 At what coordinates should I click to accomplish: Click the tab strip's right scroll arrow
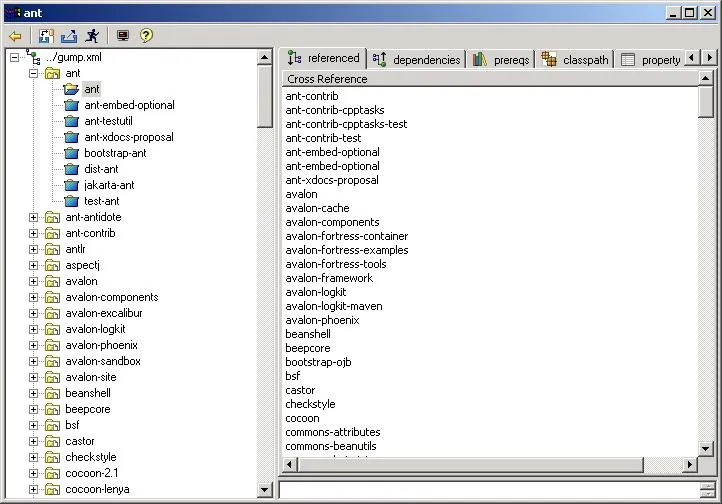[x=709, y=58]
